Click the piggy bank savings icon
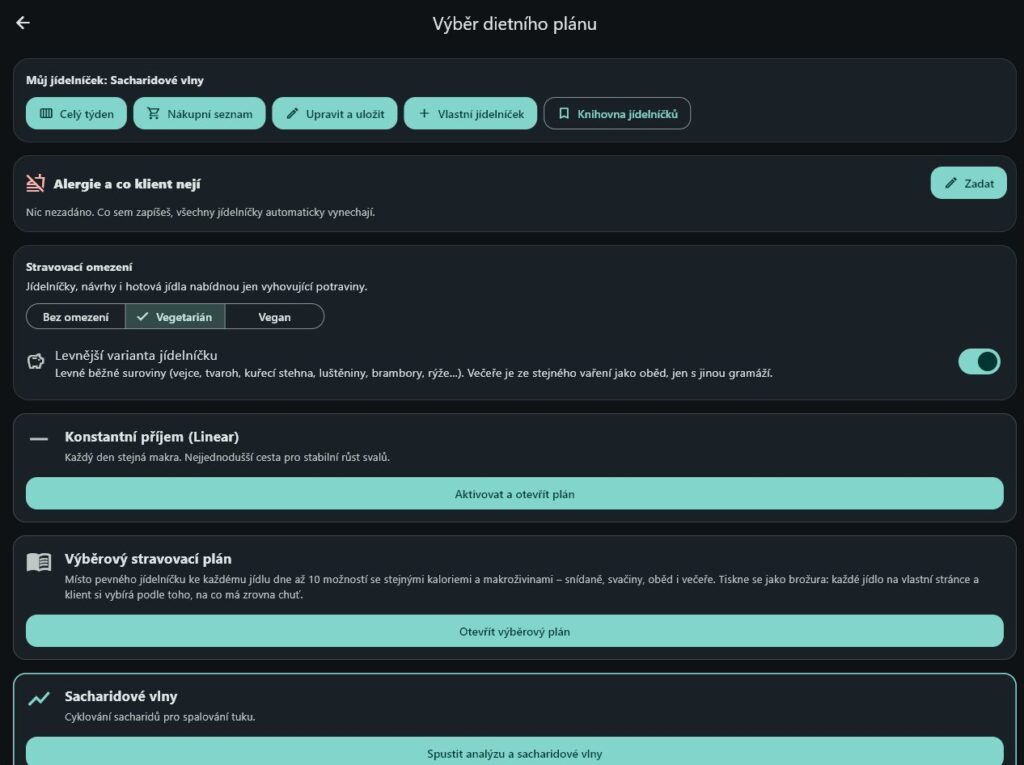The width and height of the screenshot is (1024, 765). [36, 361]
